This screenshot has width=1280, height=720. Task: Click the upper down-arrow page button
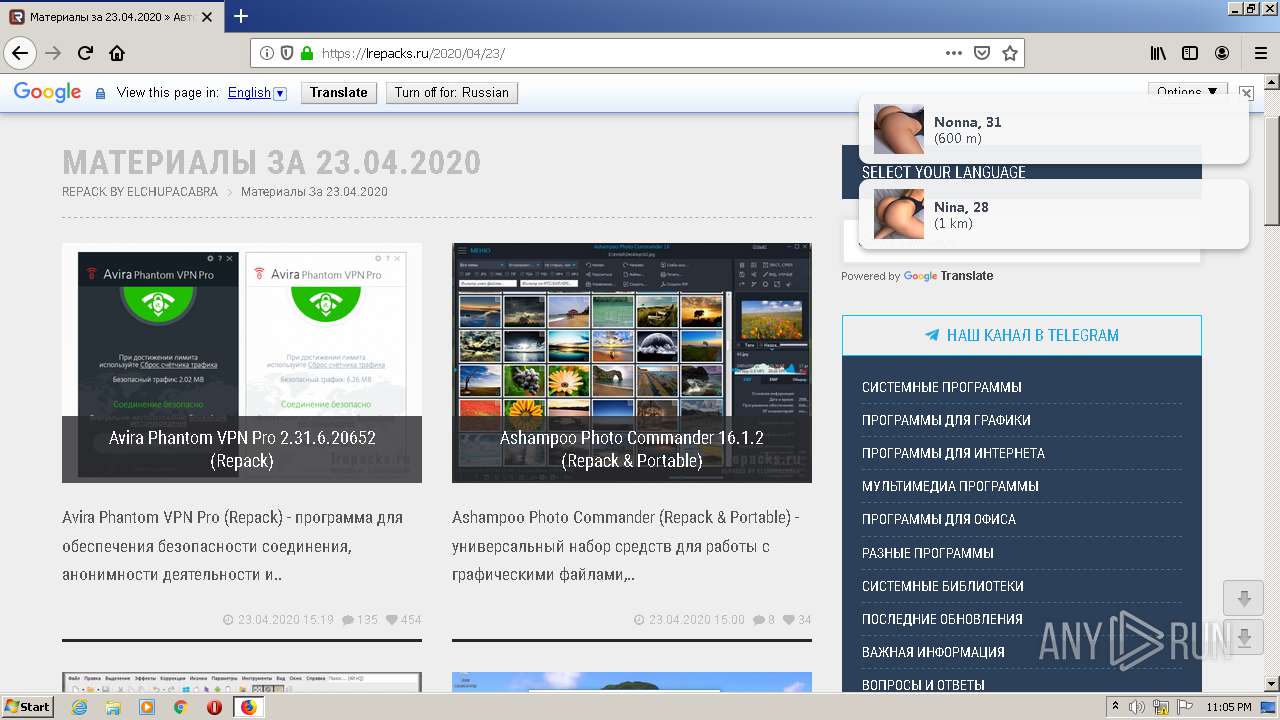pos(1244,598)
